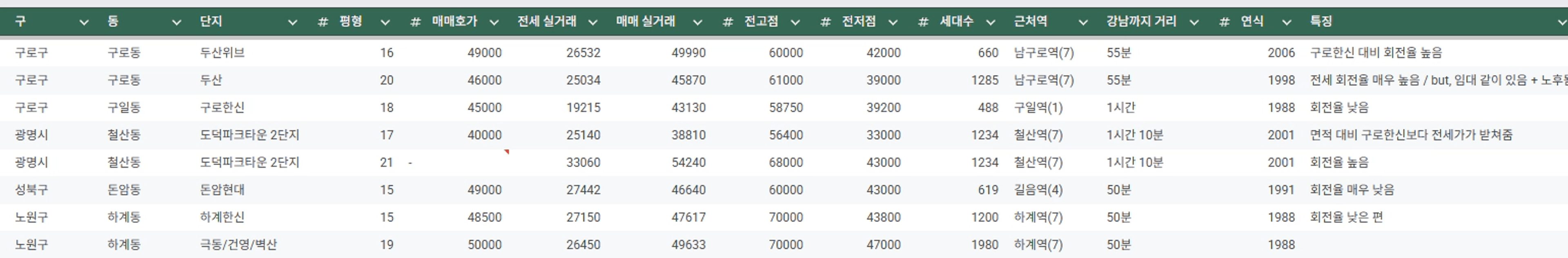1568x258 pixels.
Task: Open the 매매 실거래 column dropdown arrow
Action: tap(697, 22)
